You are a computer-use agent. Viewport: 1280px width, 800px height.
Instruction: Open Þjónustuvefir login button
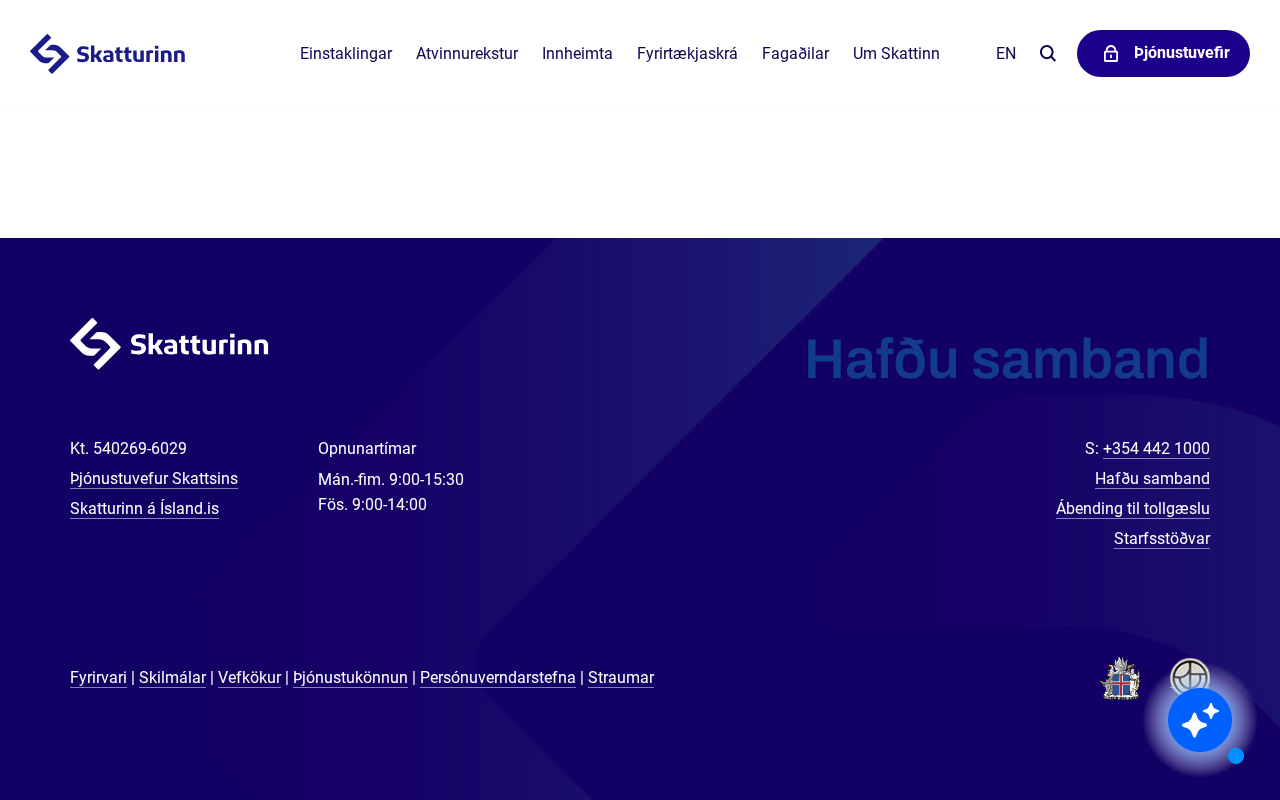[x=1163, y=54]
